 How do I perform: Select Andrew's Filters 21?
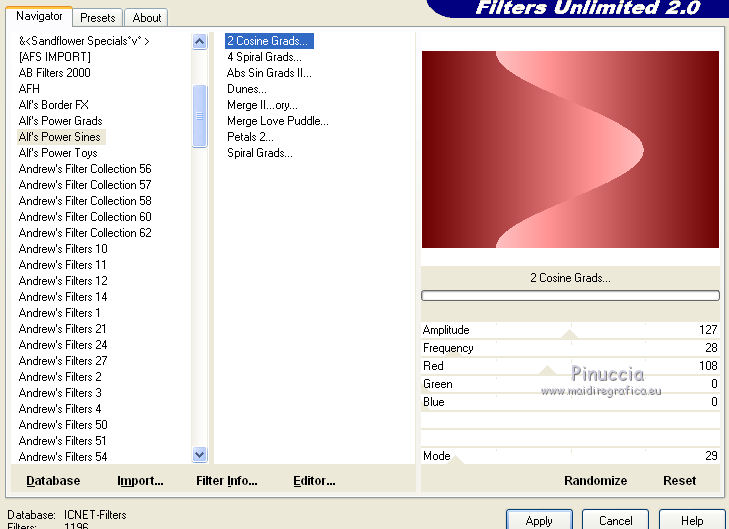[x=62, y=329]
